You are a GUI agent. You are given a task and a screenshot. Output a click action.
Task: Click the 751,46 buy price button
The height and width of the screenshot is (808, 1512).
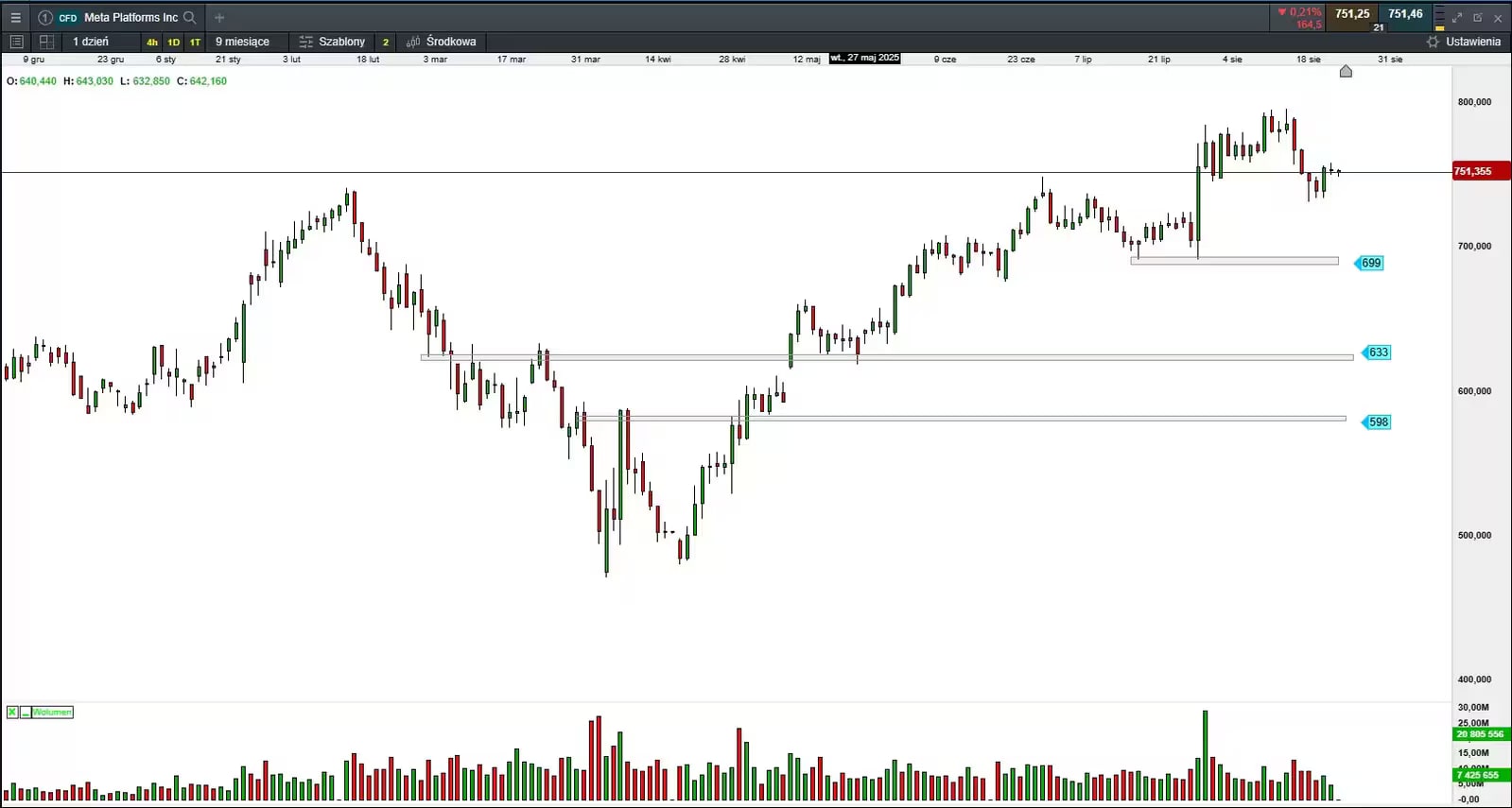pos(1405,18)
